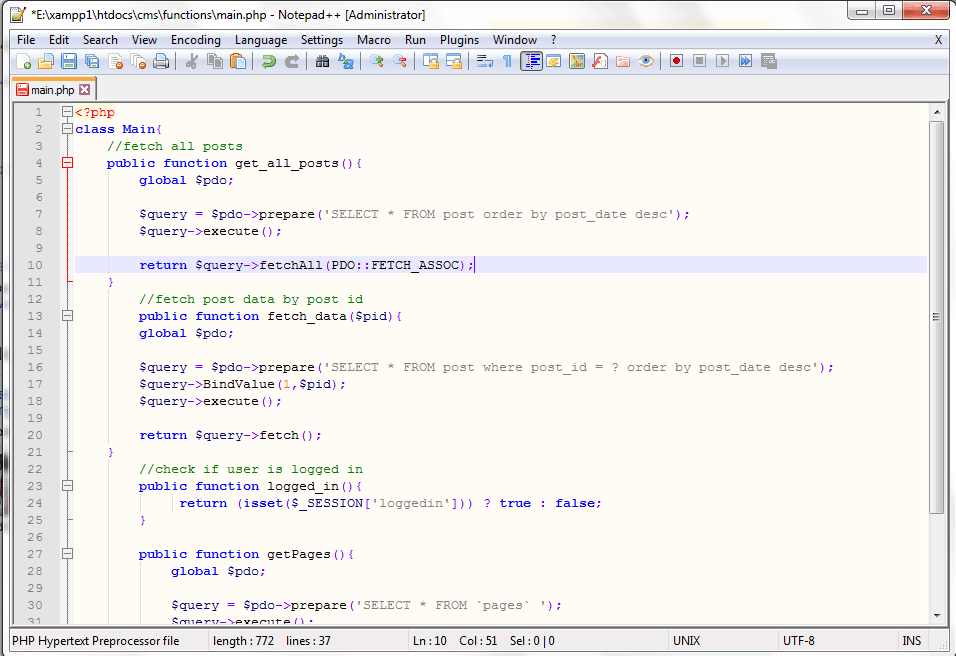956x656 pixels.
Task: Collapse the get_all_posts function fold marker
Action: pyautogui.click(x=67, y=163)
